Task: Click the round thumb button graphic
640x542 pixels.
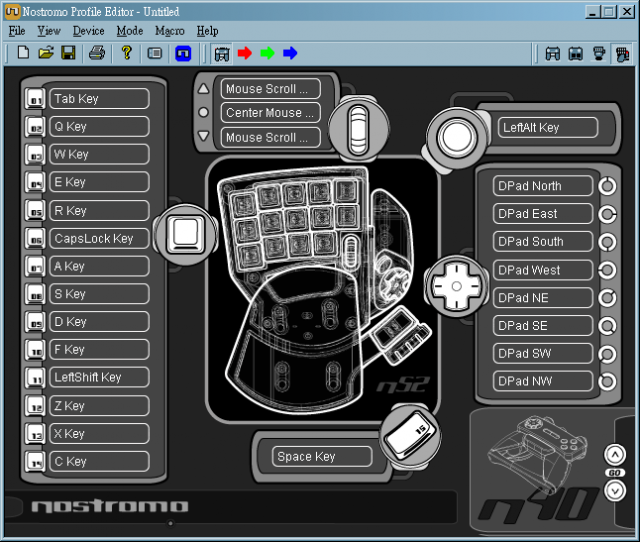Action: tap(456, 138)
